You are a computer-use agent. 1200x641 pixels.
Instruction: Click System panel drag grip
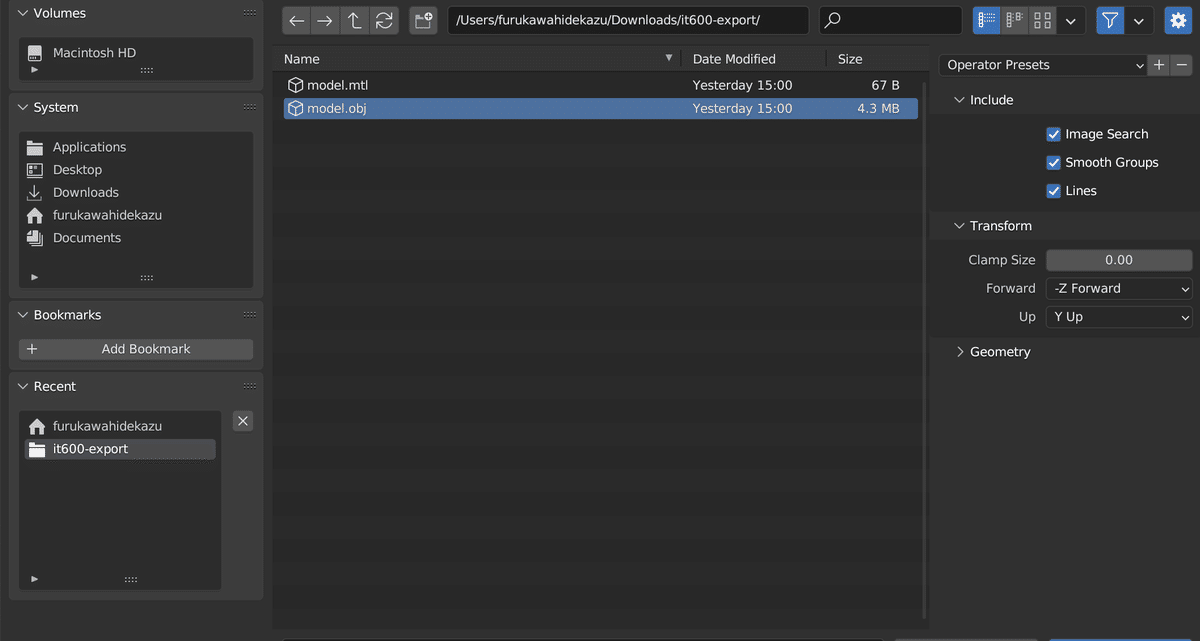[x=249, y=107]
